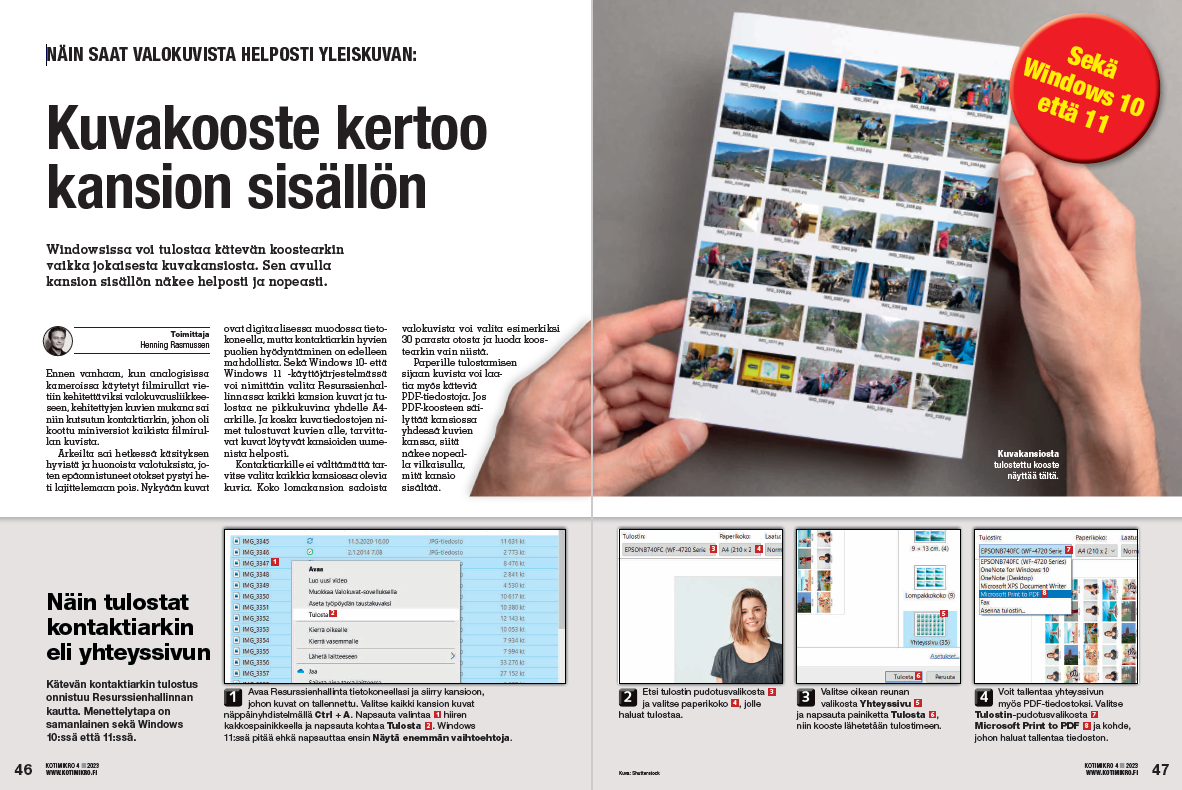This screenshot has width=1182, height=790.
Task: Select Muokkaa Valokuvat-sovelluksella in the menu
Action: (x=352, y=592)
